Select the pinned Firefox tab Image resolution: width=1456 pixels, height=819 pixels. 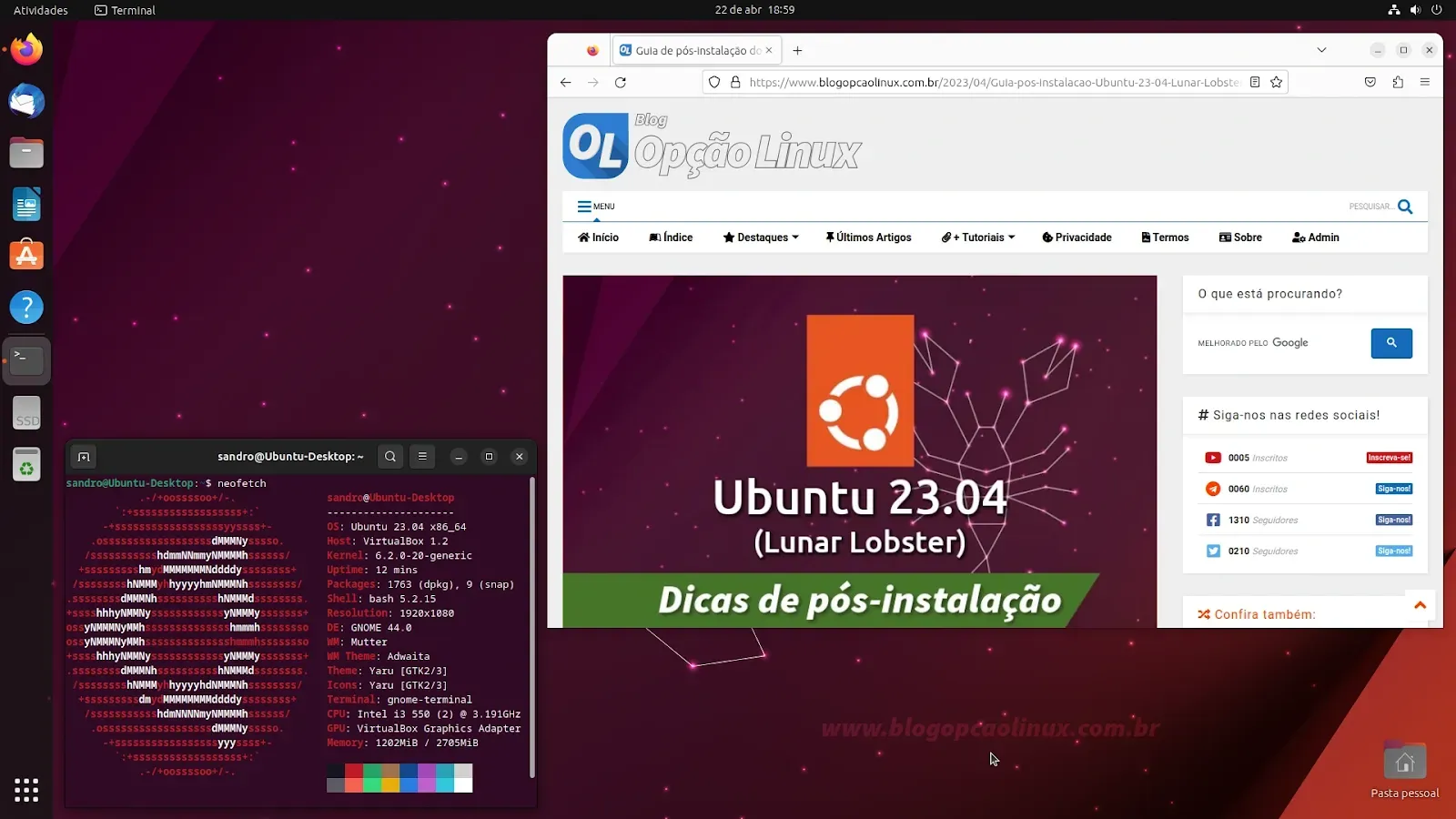pos(592,51)
